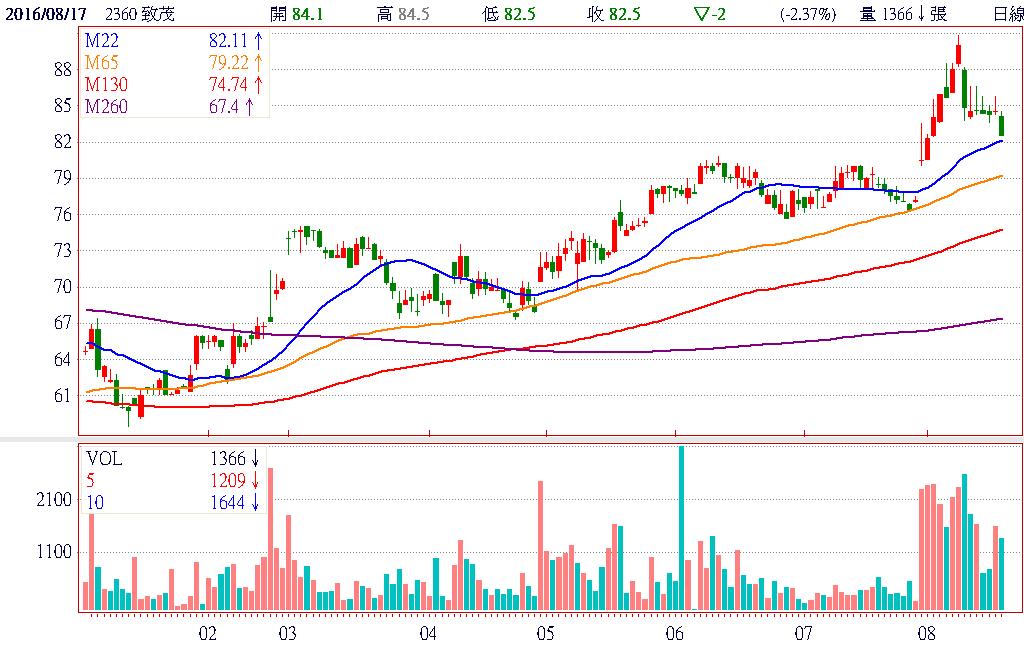Select the 08 month marker on time axis
This screenshot has width=1024, height=662.
927,634
